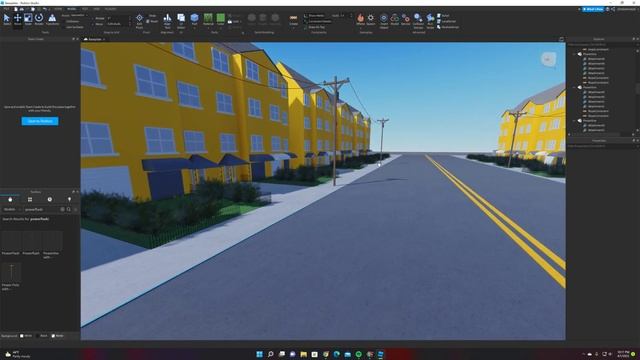Click the Service gears icon
This screenshot has height=360, width=640.
click(x=405, y=19)
